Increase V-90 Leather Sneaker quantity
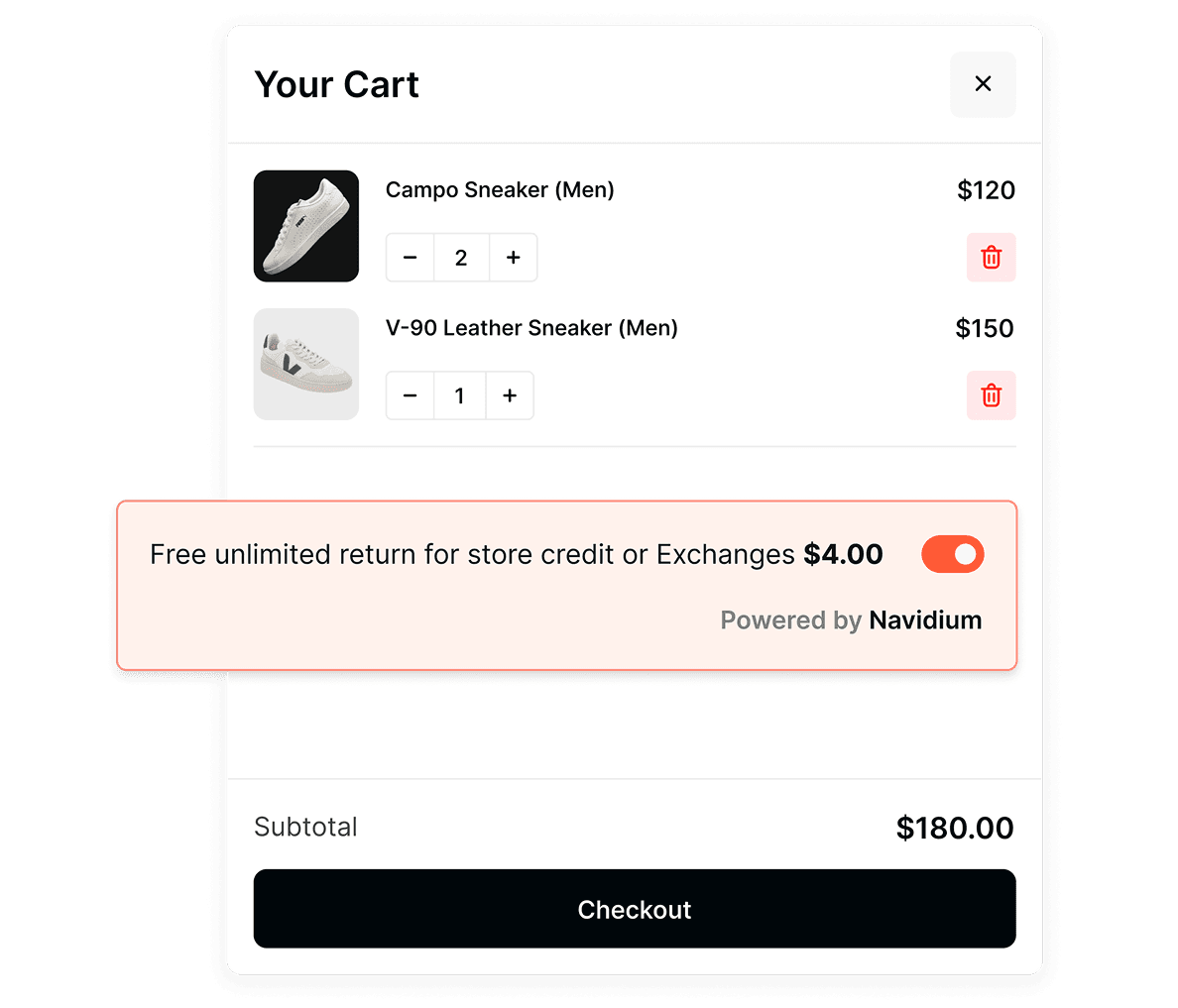Image resolution: width=1178 pixels, height=1008 pixels. click(x=510, y=395)
